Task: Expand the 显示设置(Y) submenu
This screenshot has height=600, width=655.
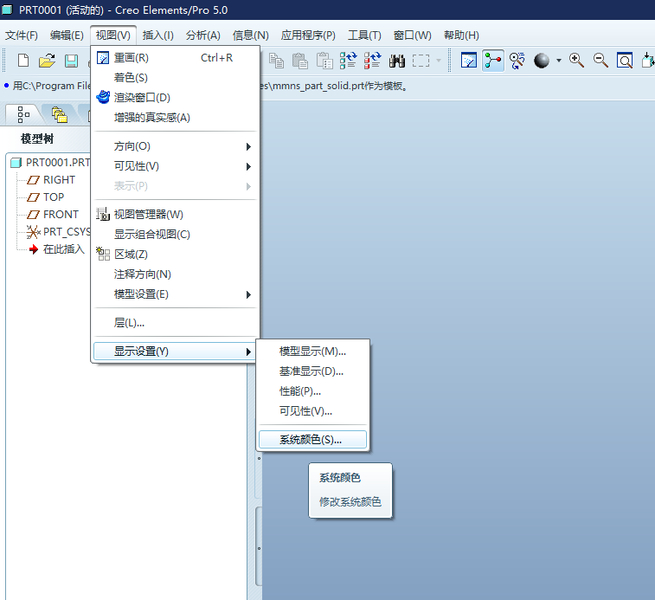Action: click(x=175, y=351)
